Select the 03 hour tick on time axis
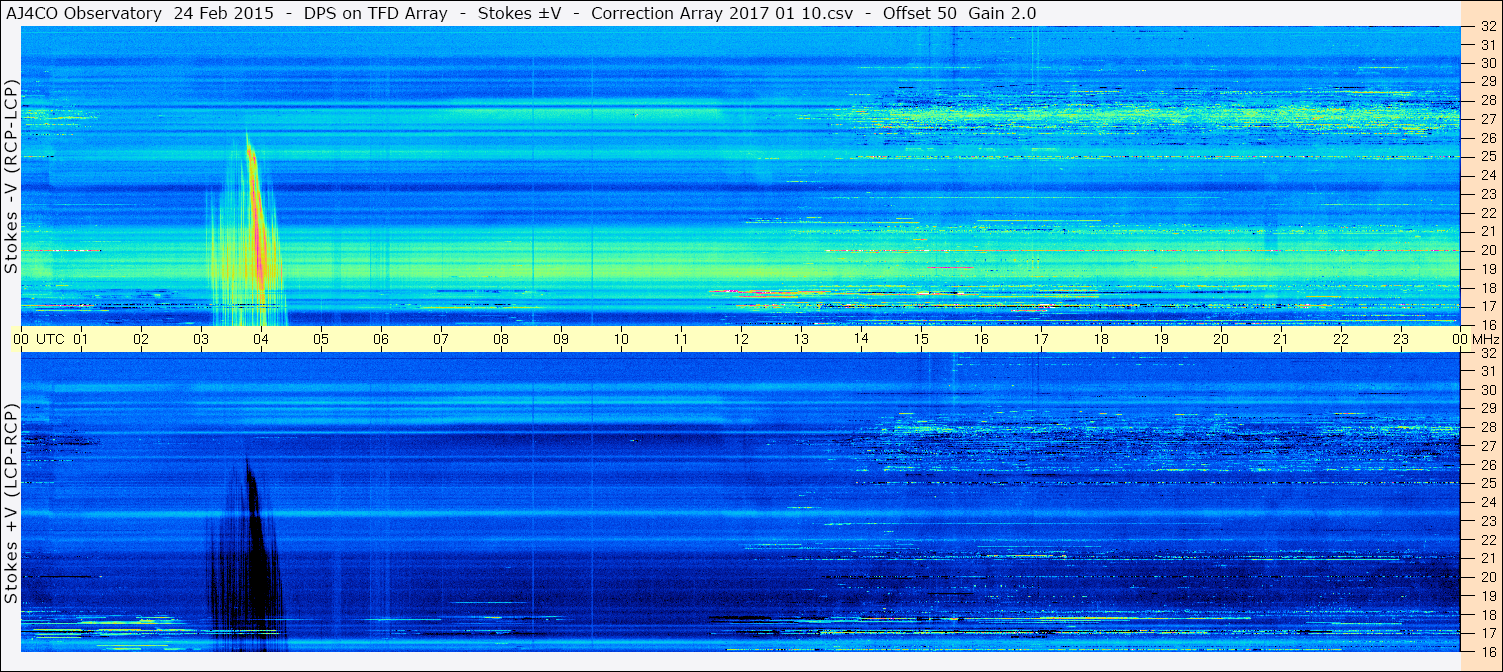This screenshot has height=672, width=1503. [x=201, y=339]
